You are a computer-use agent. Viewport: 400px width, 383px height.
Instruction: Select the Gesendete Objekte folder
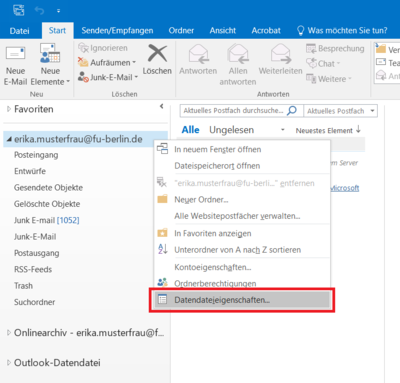coord(48,188)
